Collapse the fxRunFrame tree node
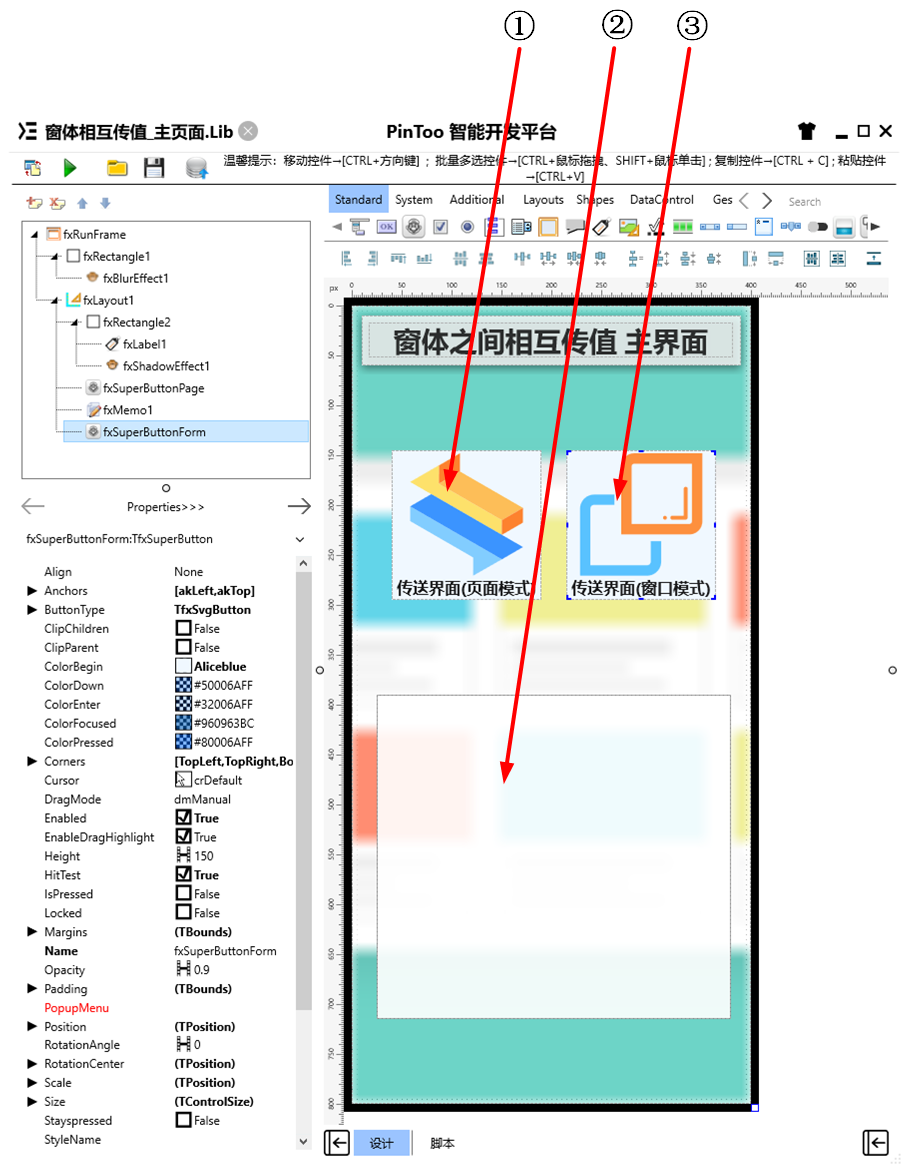Image resolution: width=910 pixels, height=1171 pixels. (34, 234)
